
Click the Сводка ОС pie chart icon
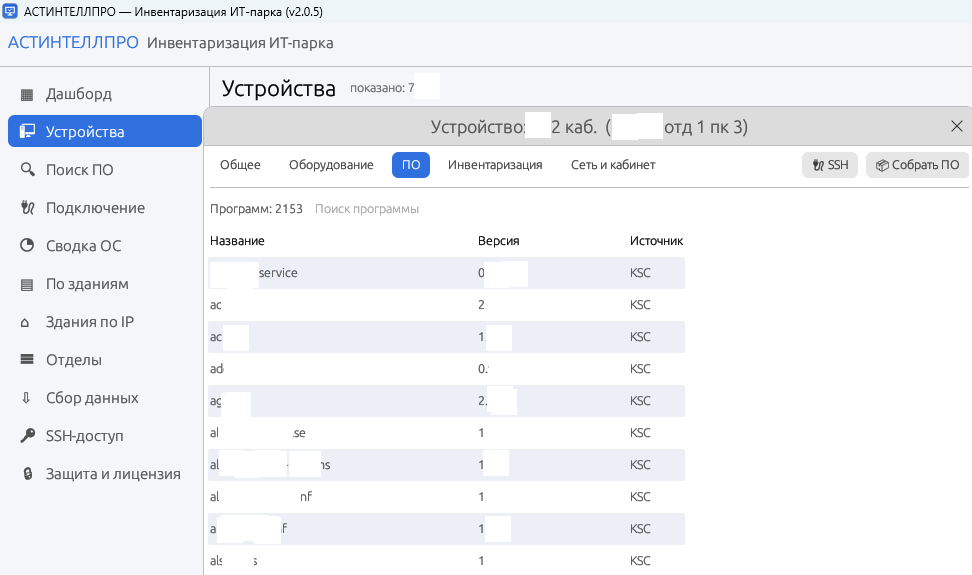tap(27, 245)
